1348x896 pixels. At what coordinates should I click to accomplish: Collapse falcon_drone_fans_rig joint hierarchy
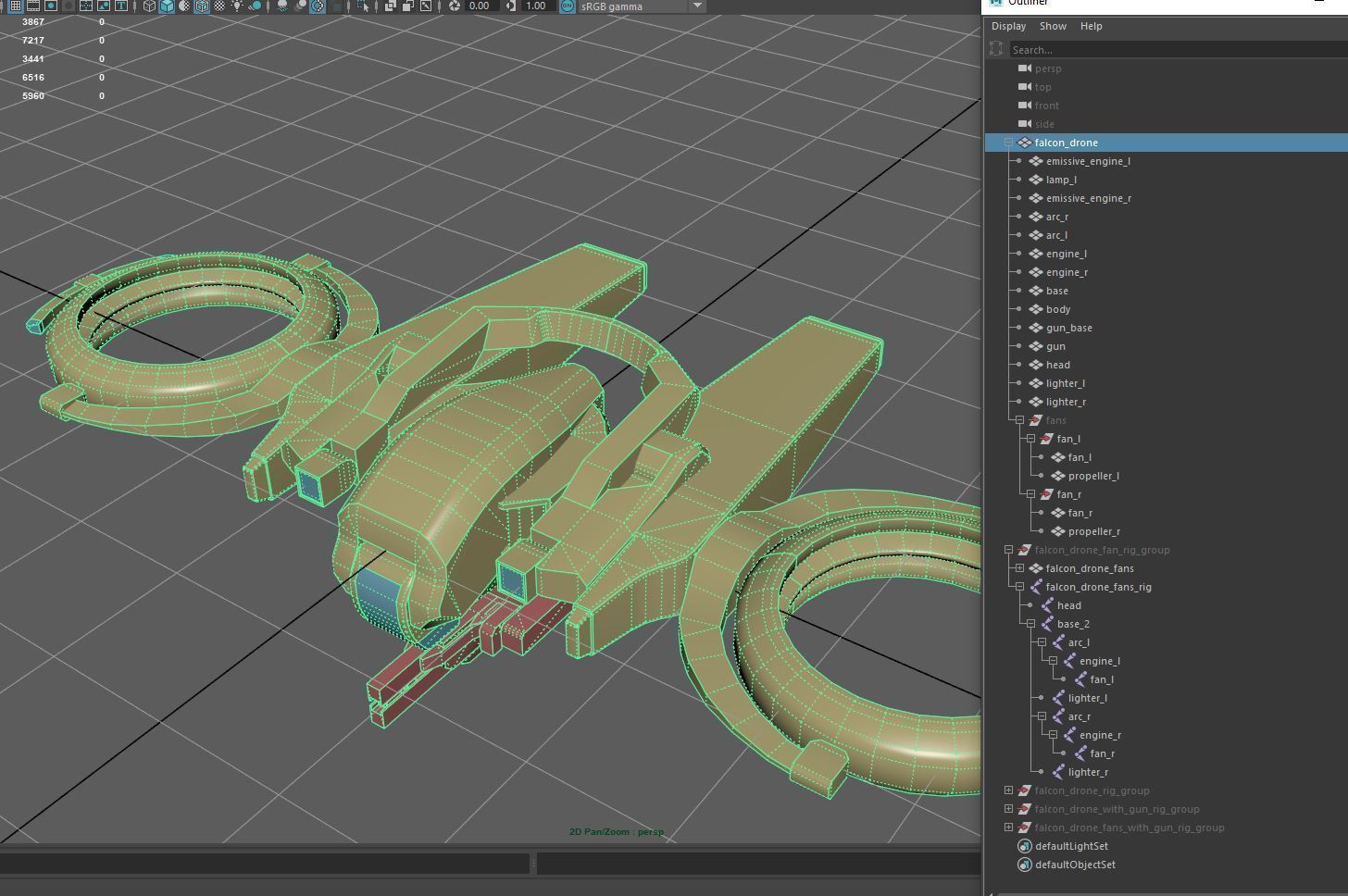pyautogui.click(x=1019, y=587)
